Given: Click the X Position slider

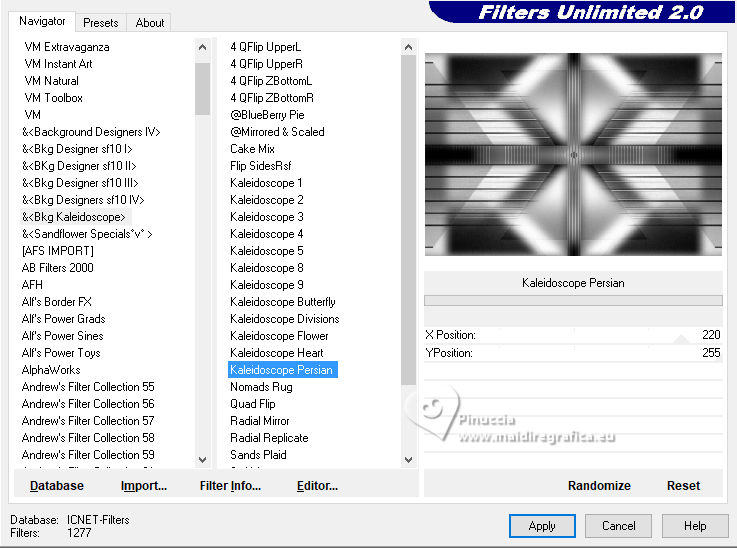Looking at the screenshot, I should point(573,335).
